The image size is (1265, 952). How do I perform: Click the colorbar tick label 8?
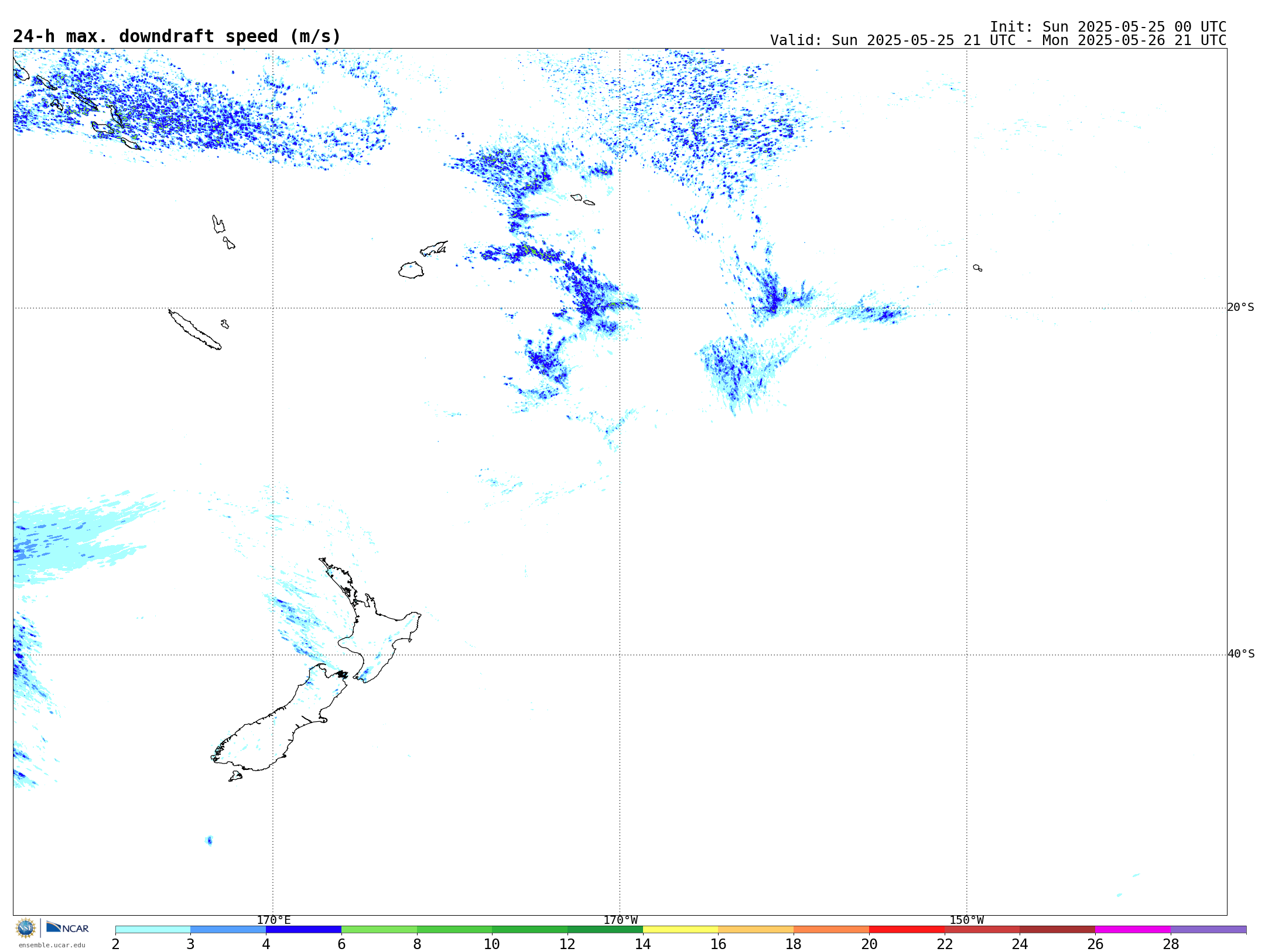pyautogui.click(x=417, y=944)
